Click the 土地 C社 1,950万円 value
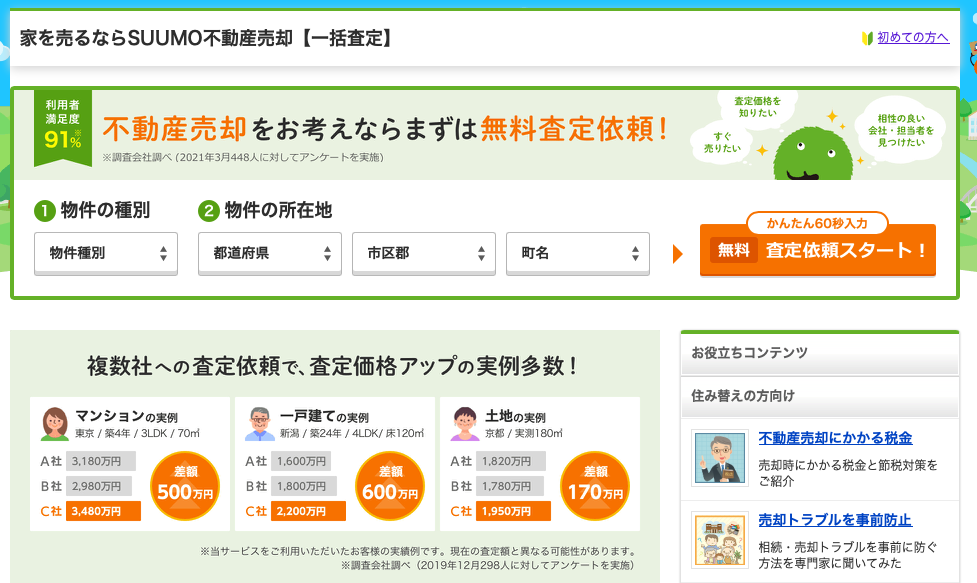977x583 pixels. point(513,511)
